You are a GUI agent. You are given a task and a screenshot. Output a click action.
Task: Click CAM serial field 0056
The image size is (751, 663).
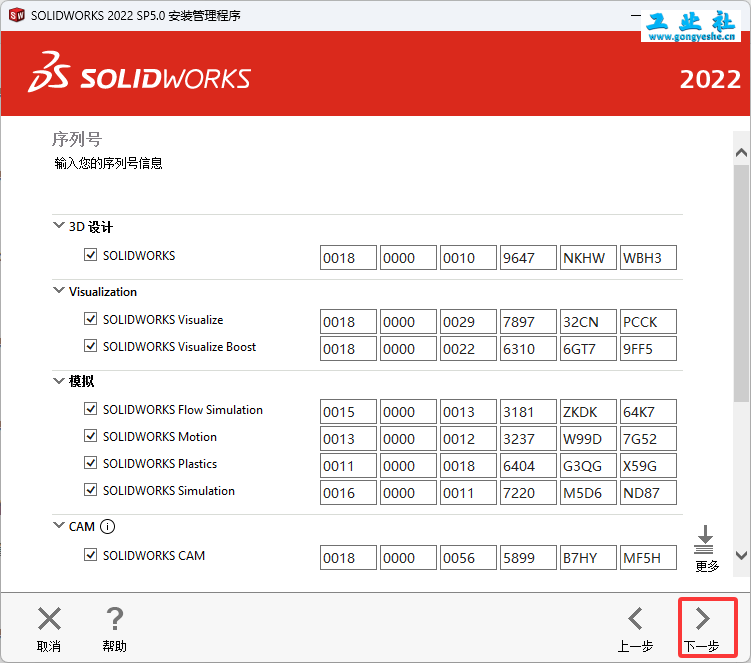(468, 558)
